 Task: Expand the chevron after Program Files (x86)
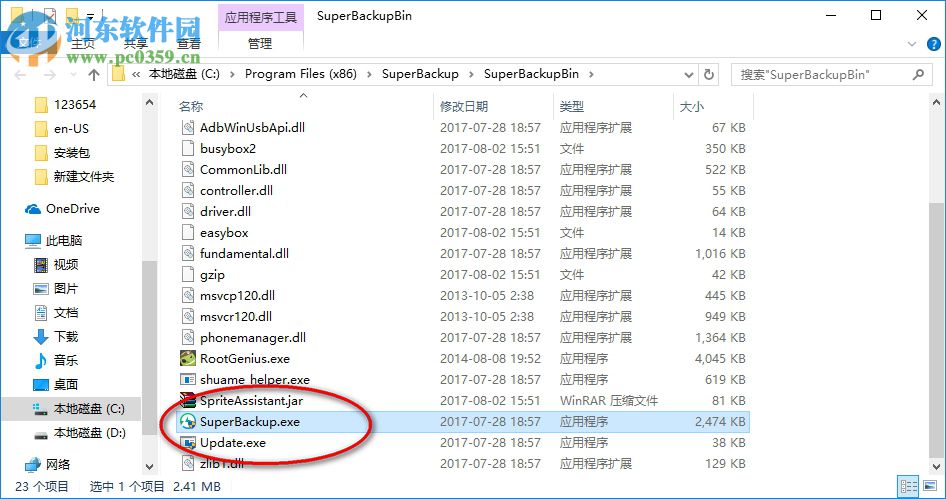369,74
